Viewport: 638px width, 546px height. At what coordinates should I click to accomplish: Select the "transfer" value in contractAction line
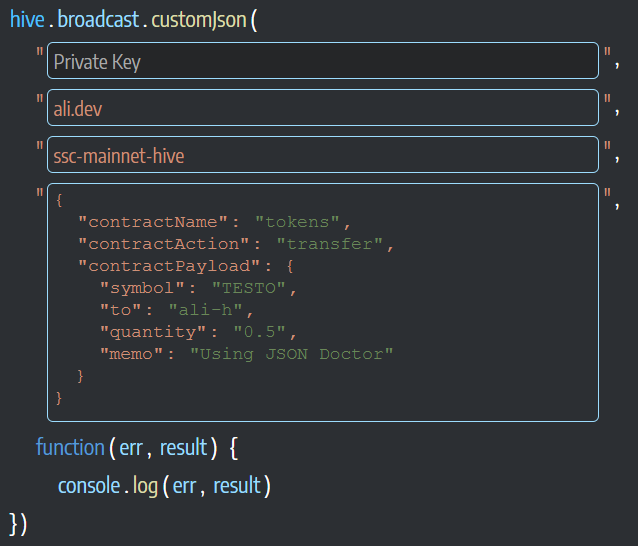point(330,244)
